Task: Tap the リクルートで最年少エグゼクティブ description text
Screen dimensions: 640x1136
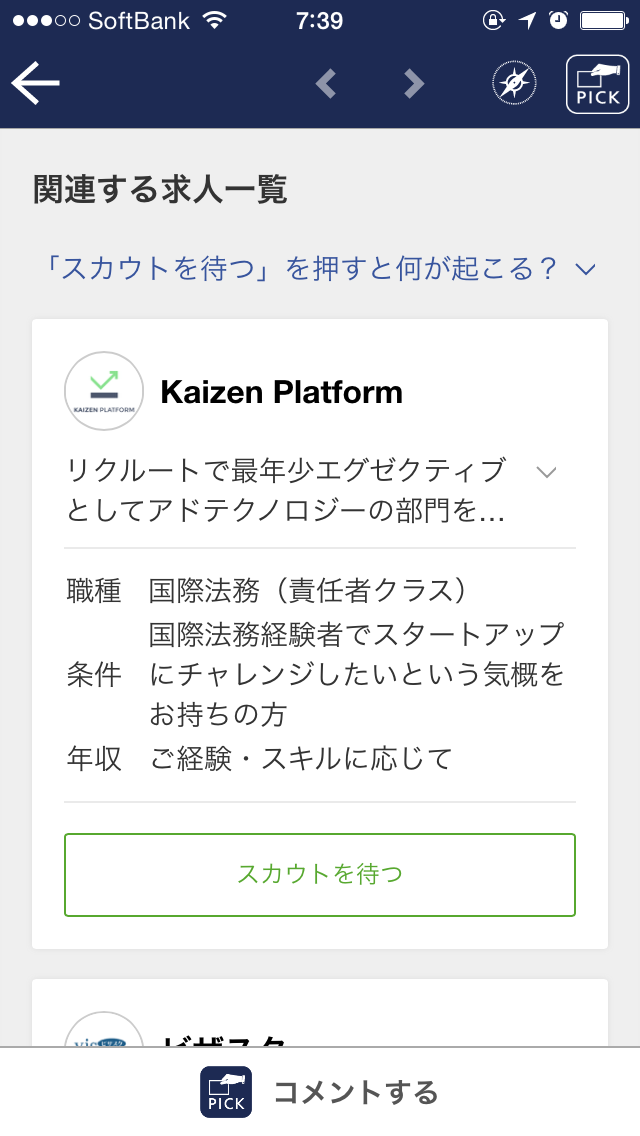Action: [286, 490]
